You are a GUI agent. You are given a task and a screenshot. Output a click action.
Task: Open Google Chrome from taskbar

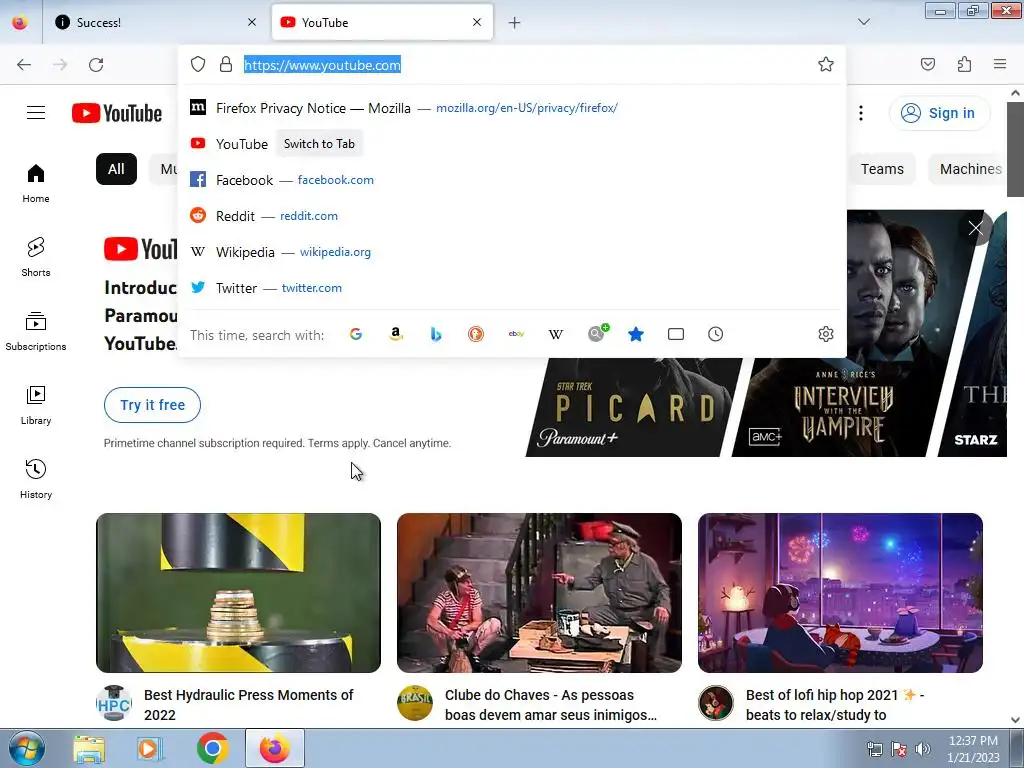coord(212,748)
